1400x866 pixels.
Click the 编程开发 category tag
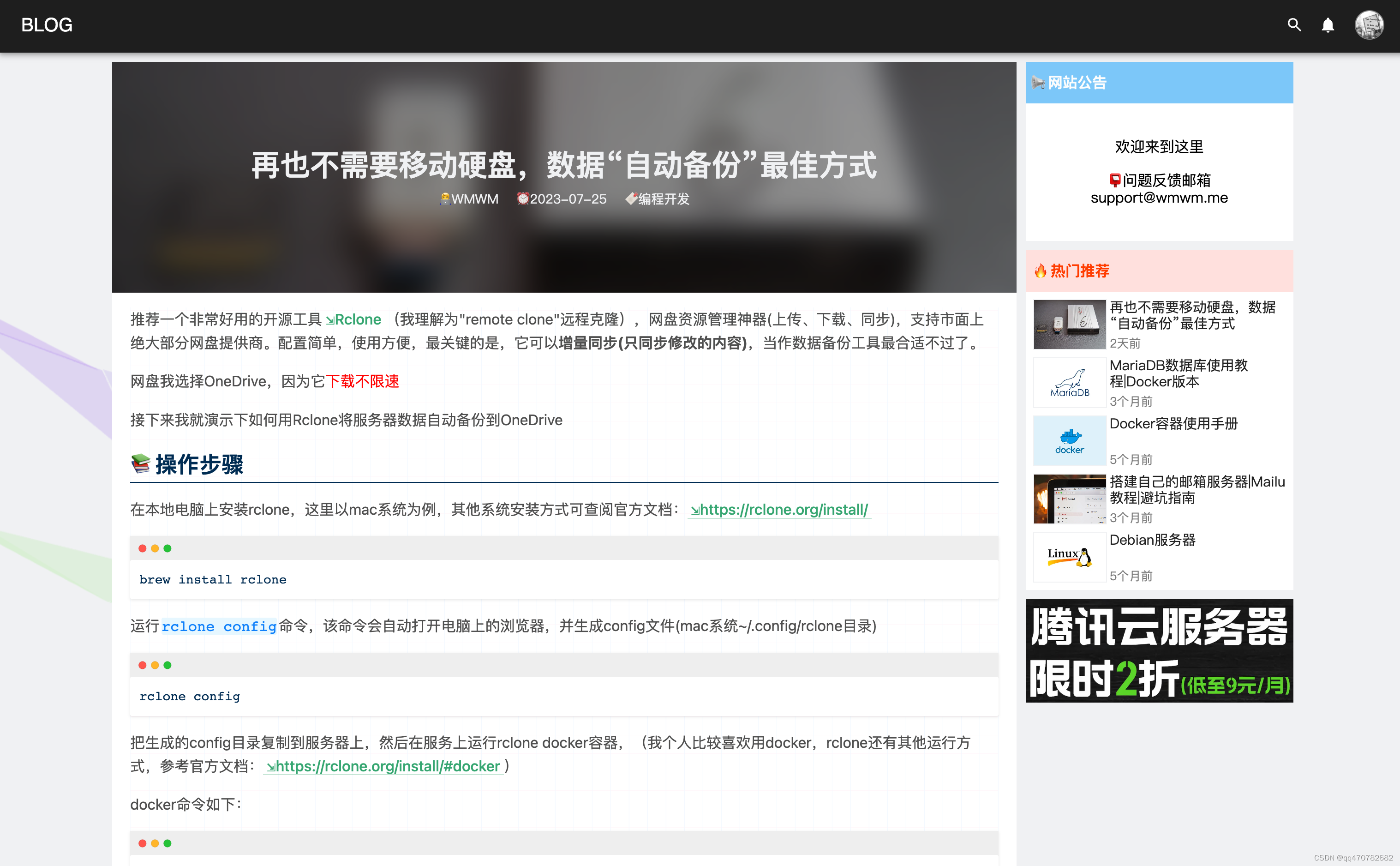[664, 199]
